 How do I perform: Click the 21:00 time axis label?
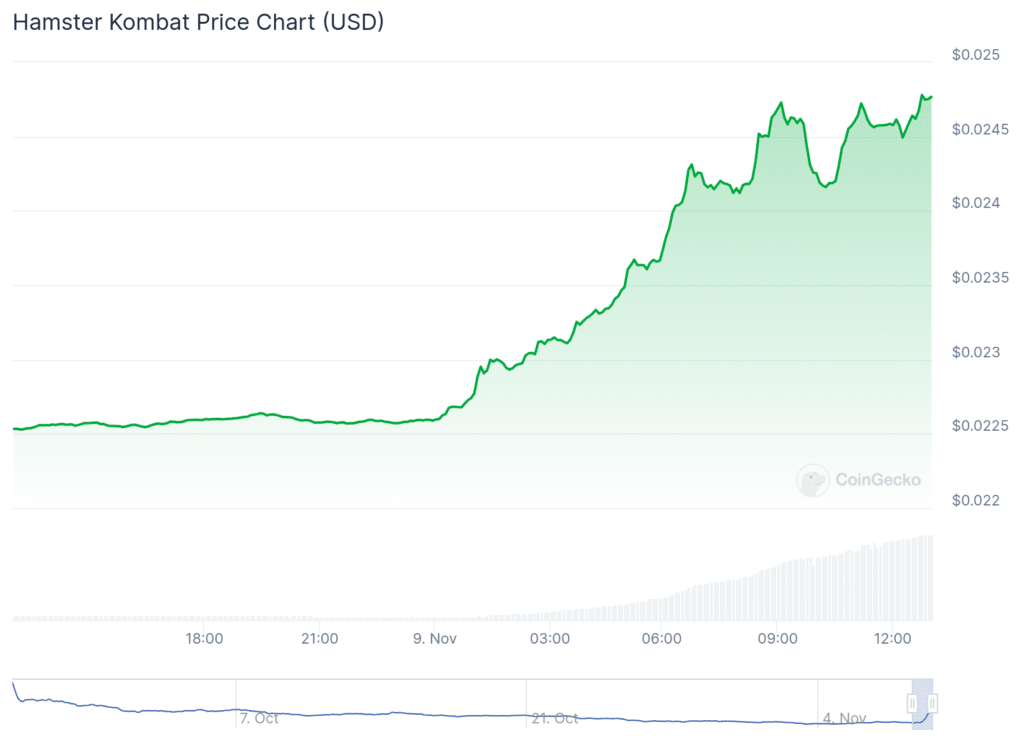(319, 638)
